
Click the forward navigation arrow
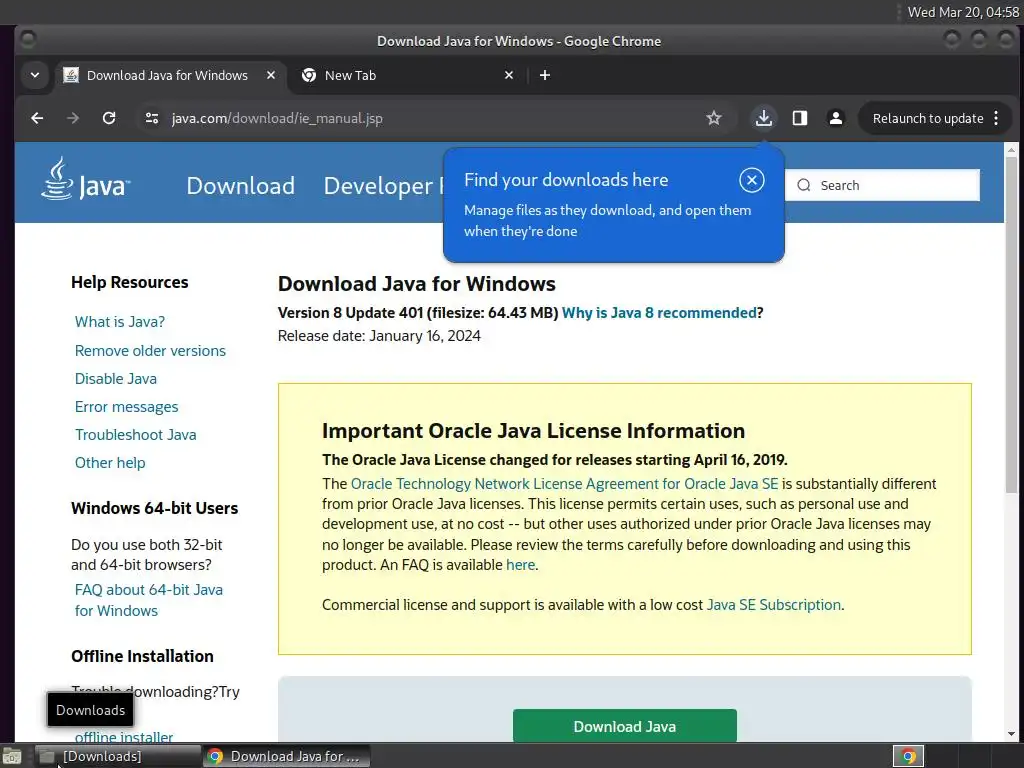[73, 118]
